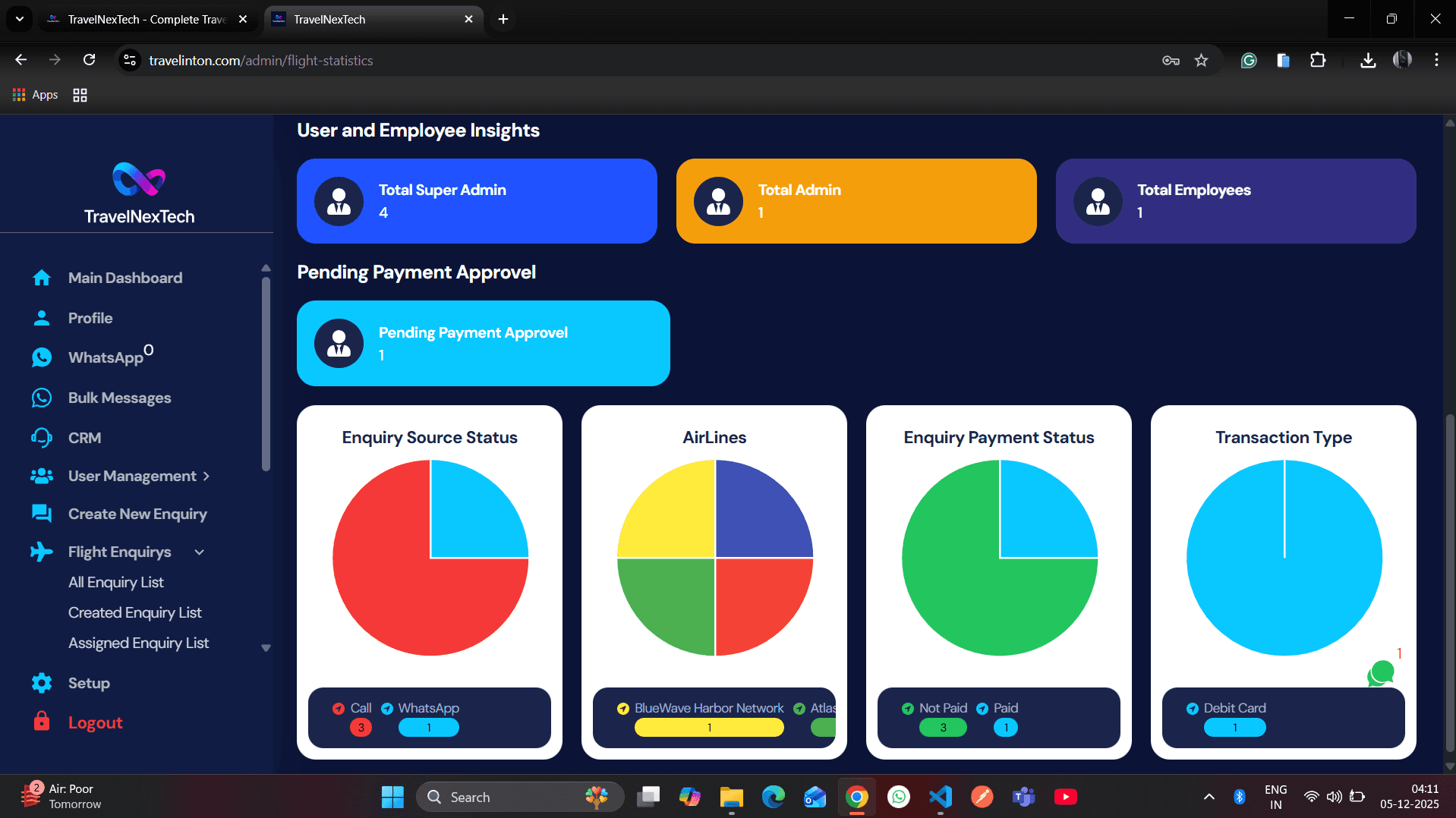The width and height of the screenshot is (1456, 818).
Task: Open the green floating WhatsApp chat bubble
Action: pos(1381,673)
